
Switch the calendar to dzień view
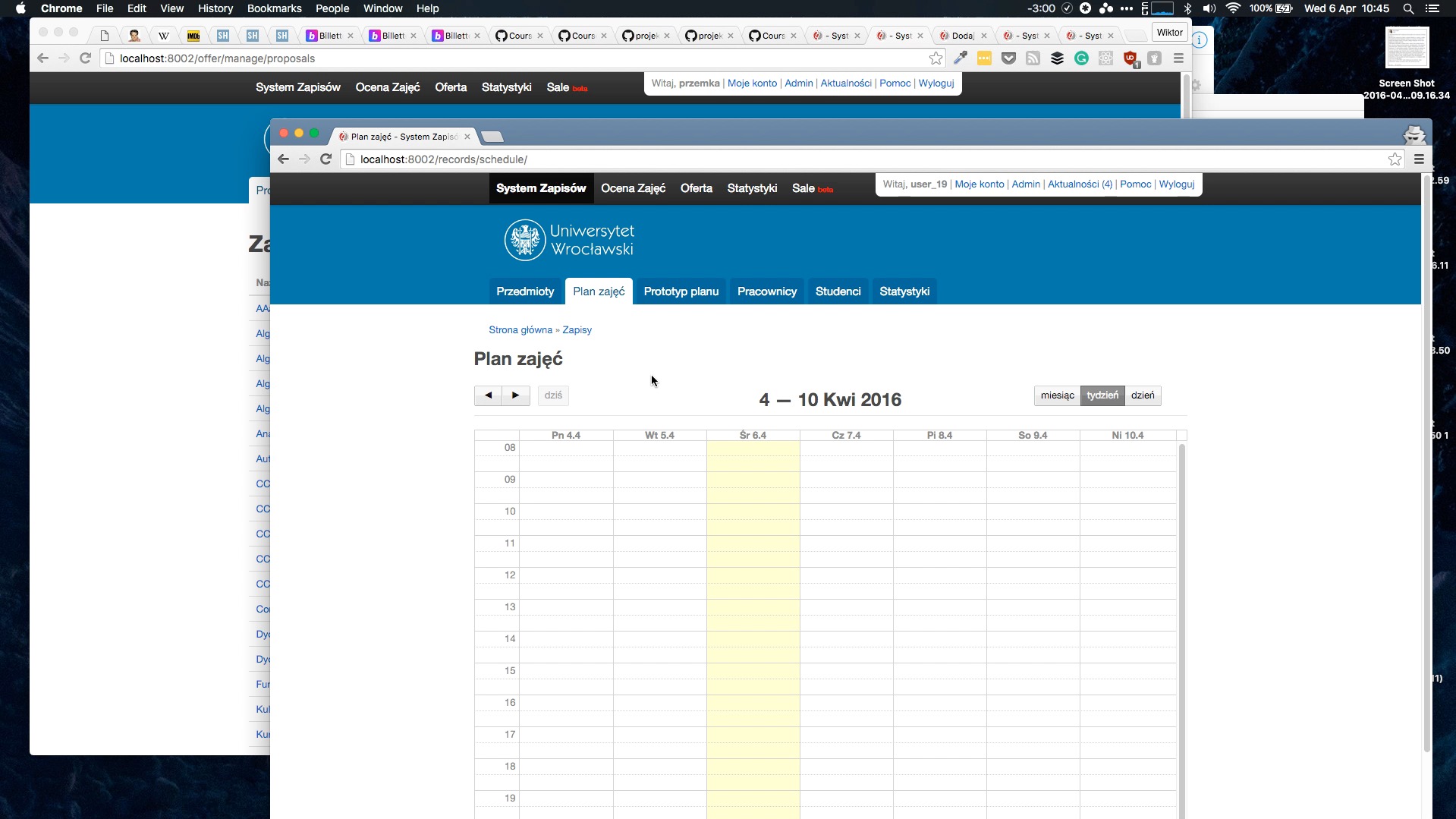pos(1142,395)
